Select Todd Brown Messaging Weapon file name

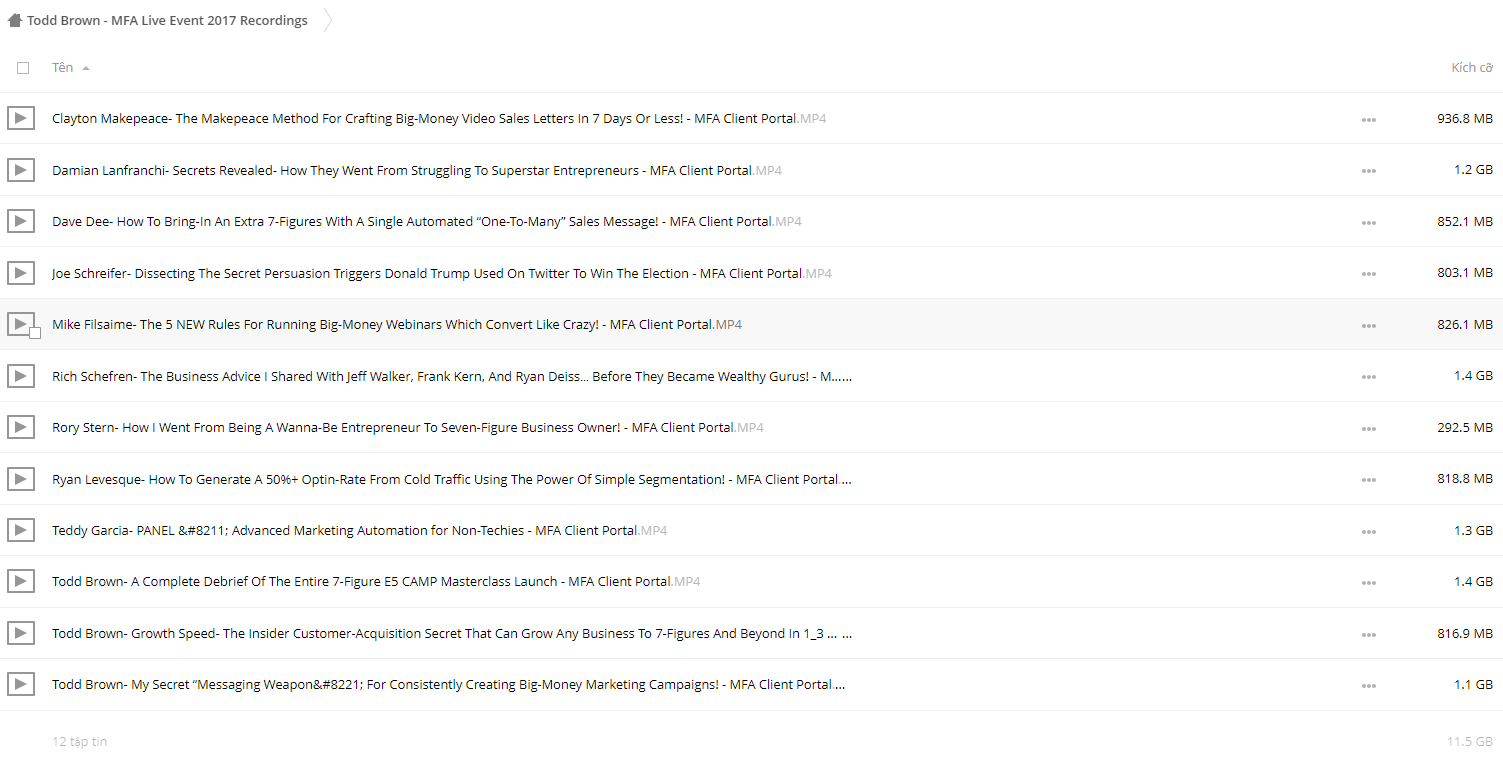(449, 685)
